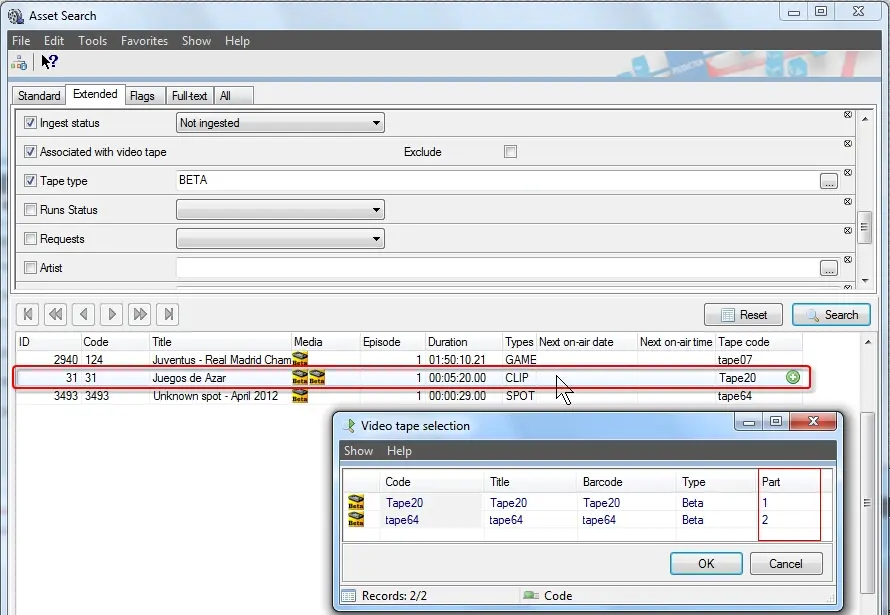This screenshot has width=890, height=615.
Task: Uncheck the Ingest status checkbox
Action: [31, 123]
